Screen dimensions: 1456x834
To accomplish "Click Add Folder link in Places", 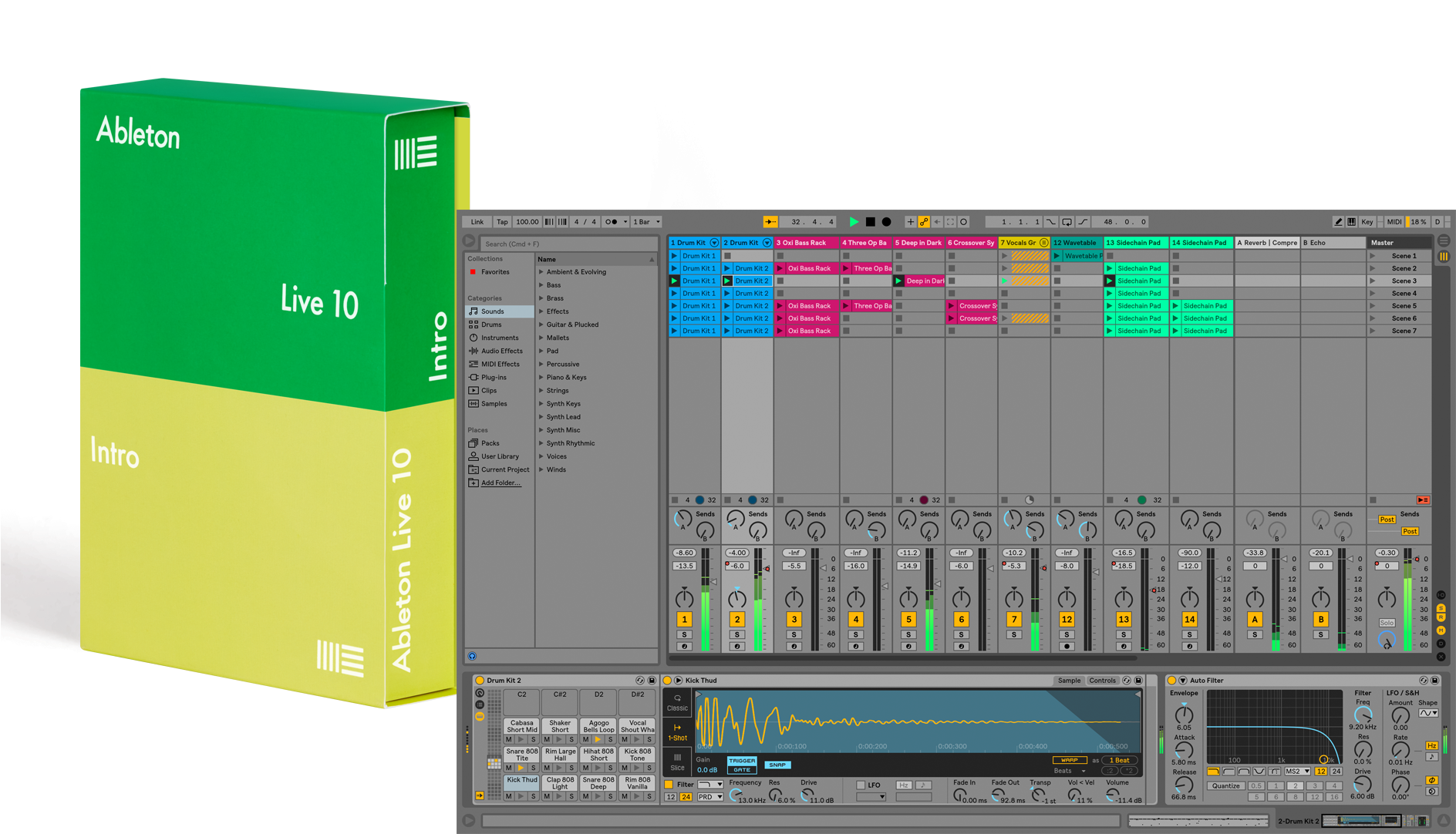I will click(x=501, y=483).
